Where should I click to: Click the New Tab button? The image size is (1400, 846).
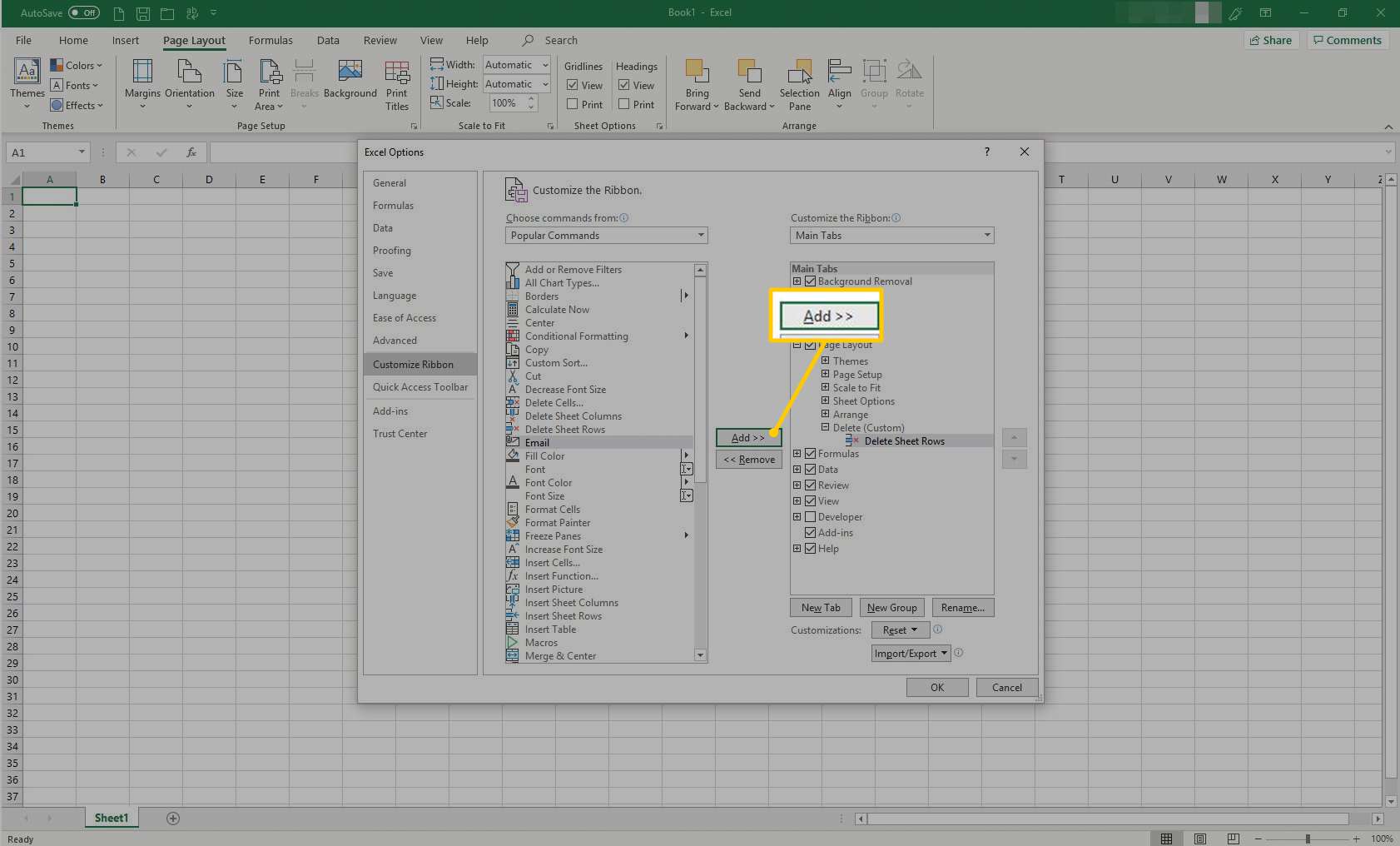(821, 608)
